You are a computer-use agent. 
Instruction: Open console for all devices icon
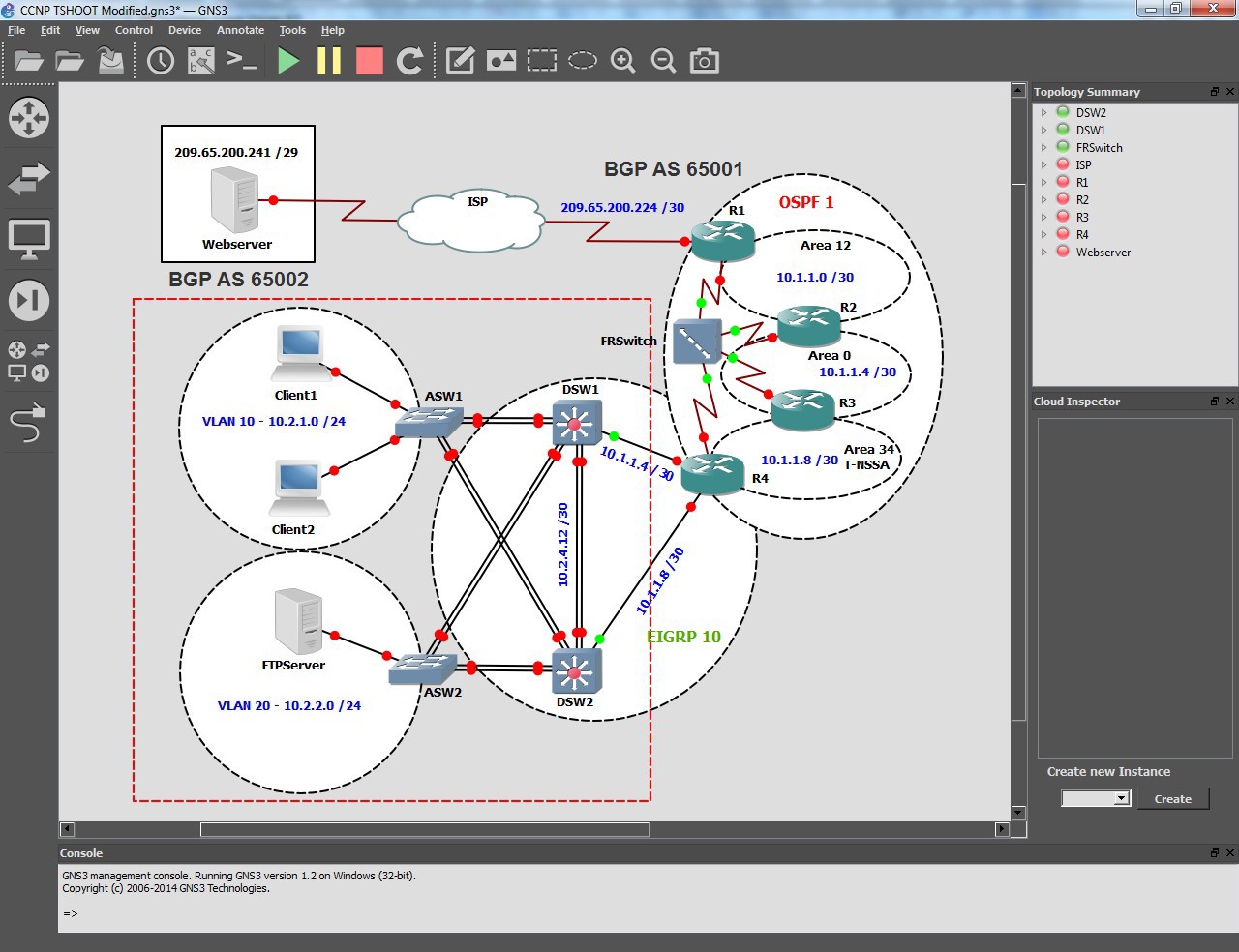241,61
